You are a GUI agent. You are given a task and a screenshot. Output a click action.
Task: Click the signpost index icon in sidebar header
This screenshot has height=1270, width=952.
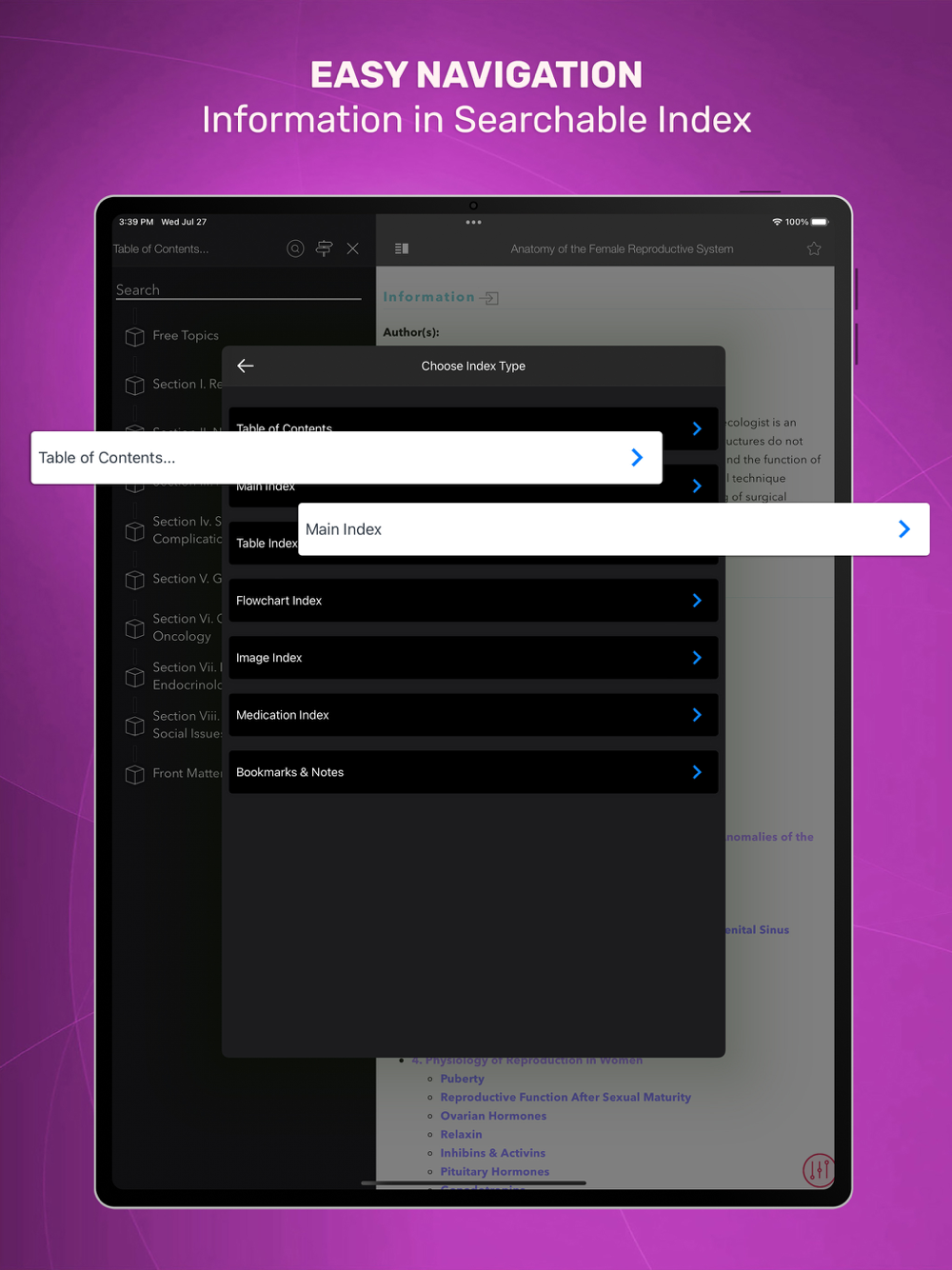tap(324, 248)
